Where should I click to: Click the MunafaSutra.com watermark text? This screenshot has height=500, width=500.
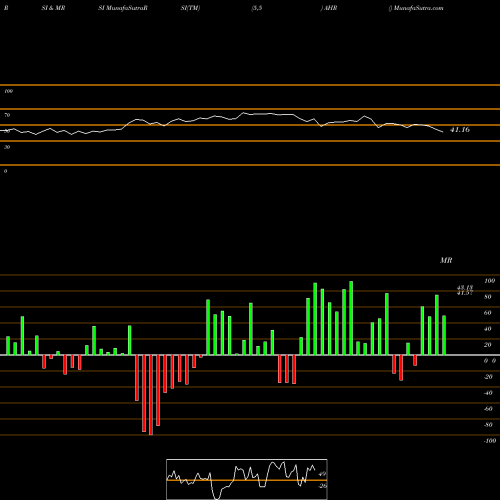(418, 8)
